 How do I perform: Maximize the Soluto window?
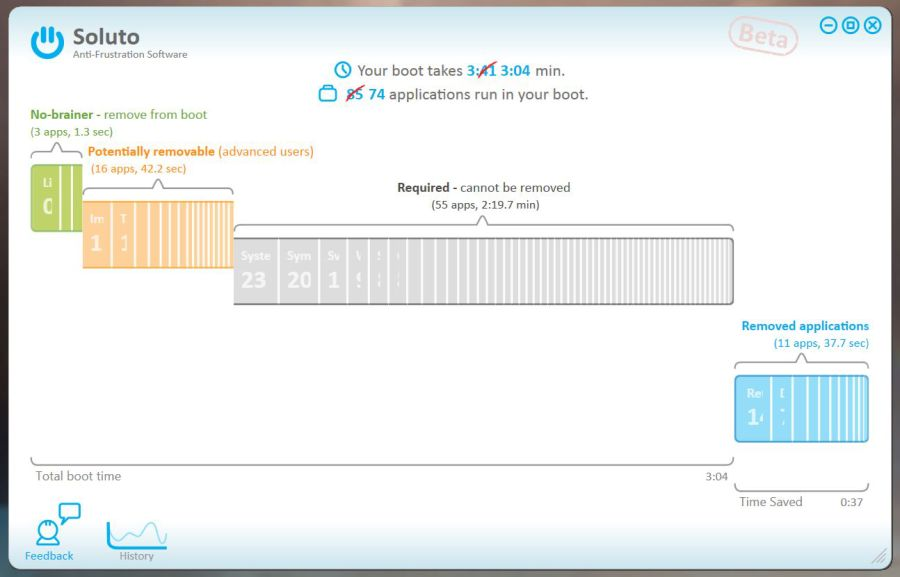[851, 25]
